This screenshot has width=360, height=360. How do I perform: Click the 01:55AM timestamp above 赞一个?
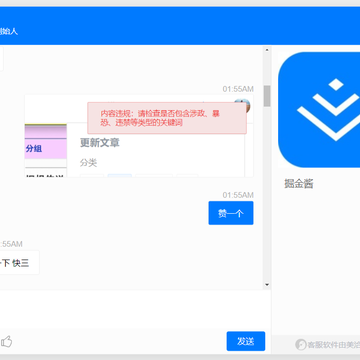[x=238, y=195]
